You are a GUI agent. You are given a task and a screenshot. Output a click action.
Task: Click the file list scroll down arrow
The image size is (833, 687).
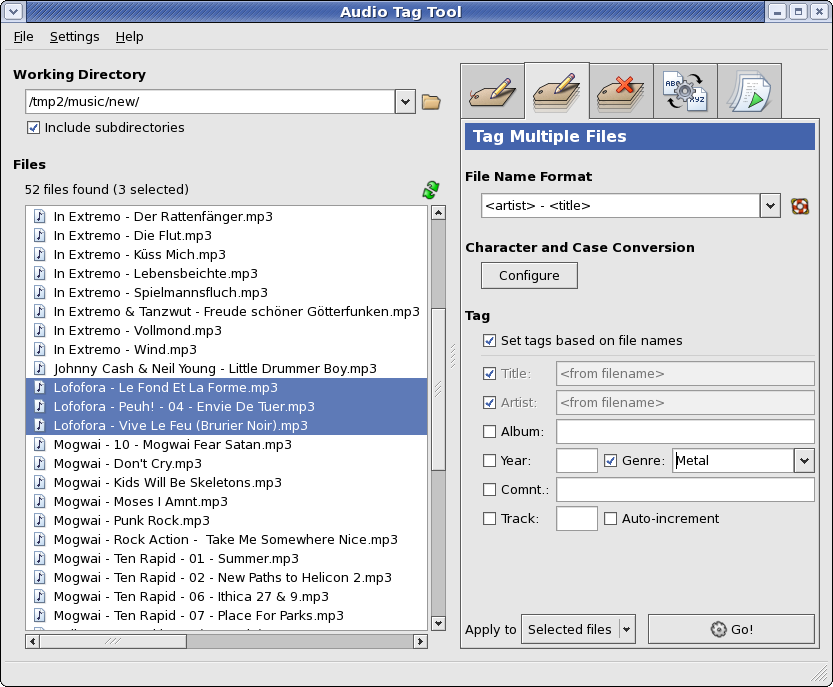point(438,623)
